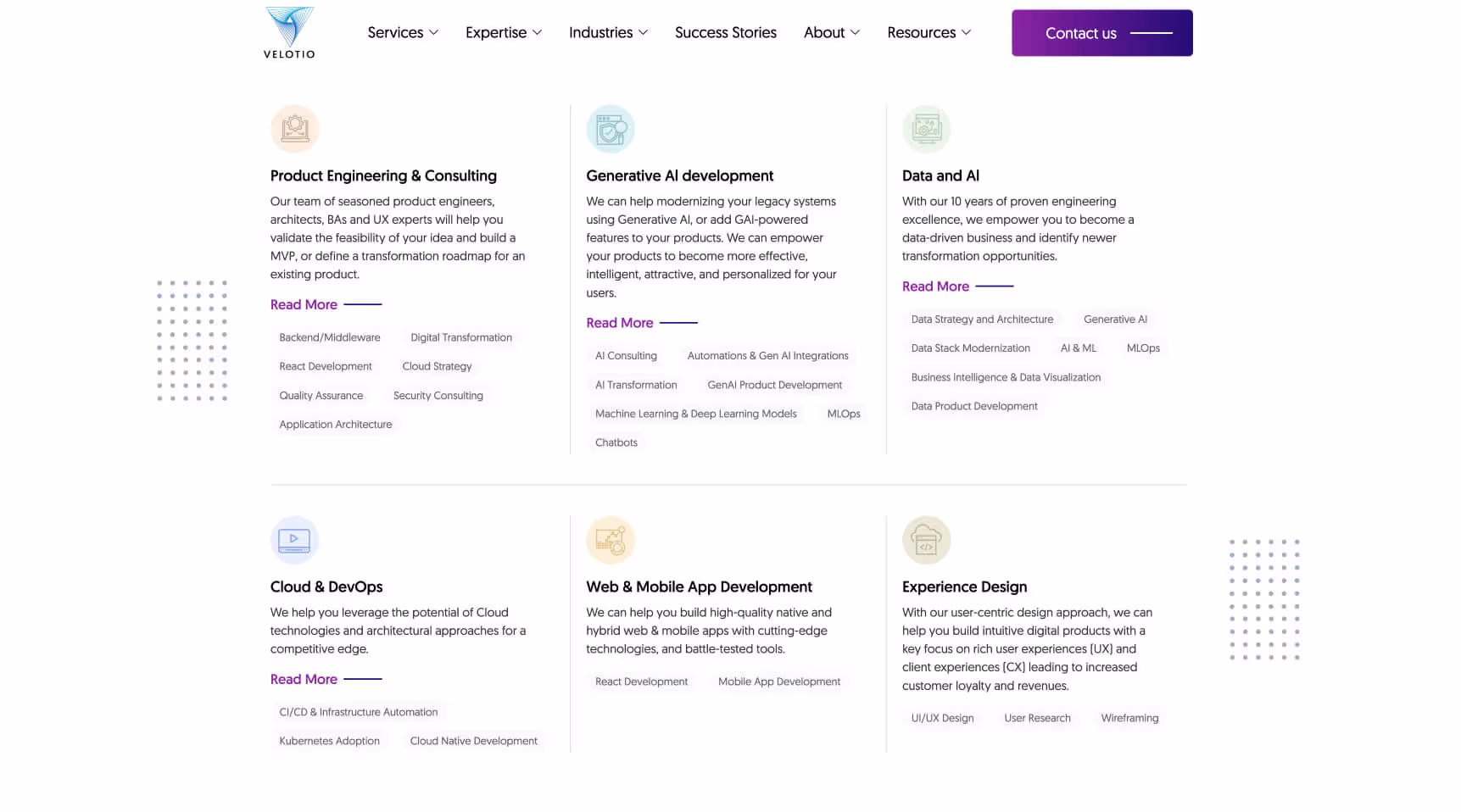Image resolution: width=1461 pixels, height=812 pixels.
Task: Click the Cloud & DevOps icon
Action: point(294,540)
